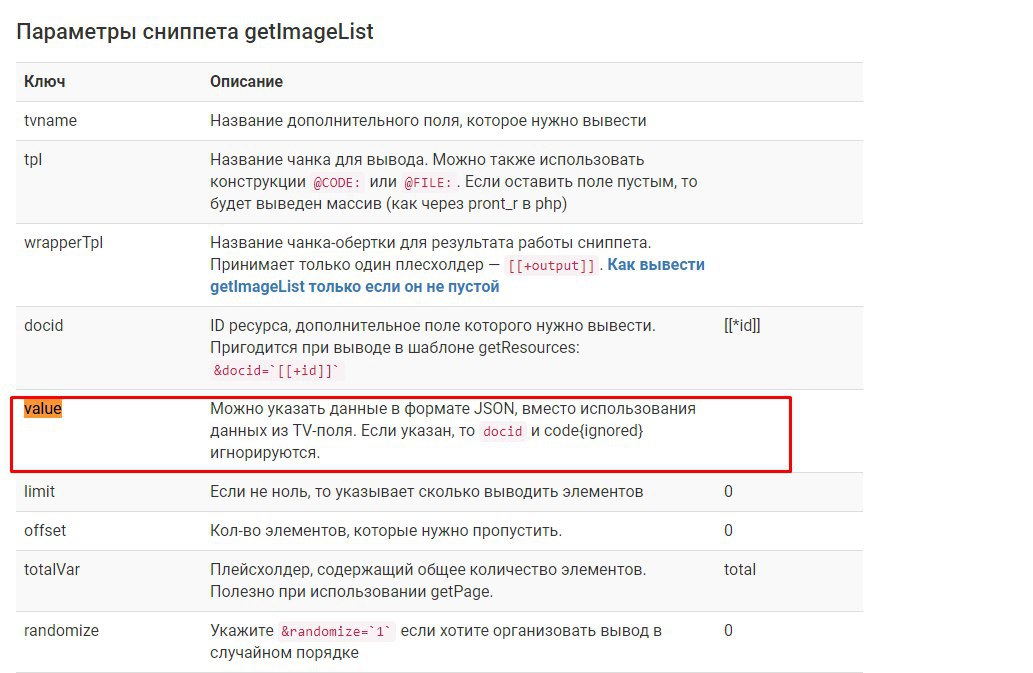Click the 'ID ресурса, дополнительное поле' description
Image resolution: width=1033 pixels, height=673 pixels.
coord(433,348)
